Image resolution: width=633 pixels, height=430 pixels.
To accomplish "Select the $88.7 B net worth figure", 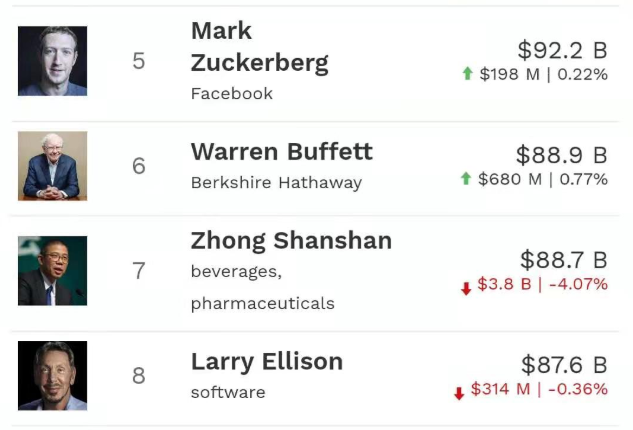I will 562,261.
